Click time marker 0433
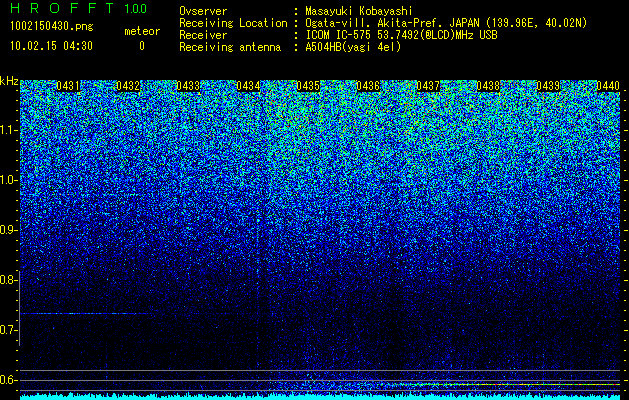The width and height of the screenshot is (629, 400). tap(188, 86)
